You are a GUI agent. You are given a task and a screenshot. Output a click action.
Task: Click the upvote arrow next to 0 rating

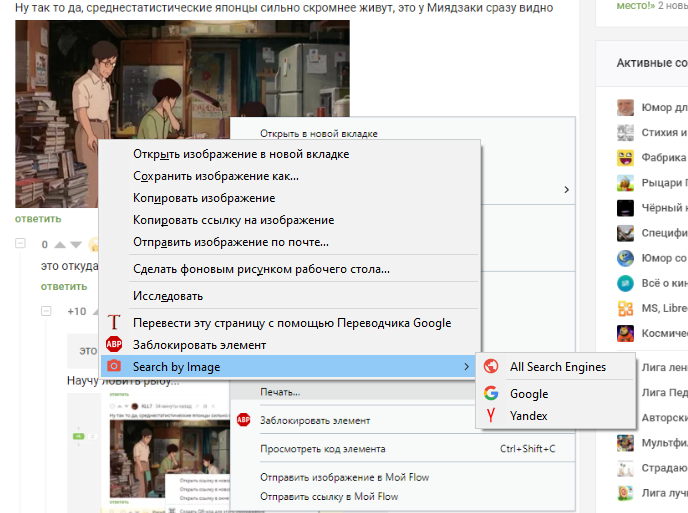pyautogui.click(x=60, y=244)
